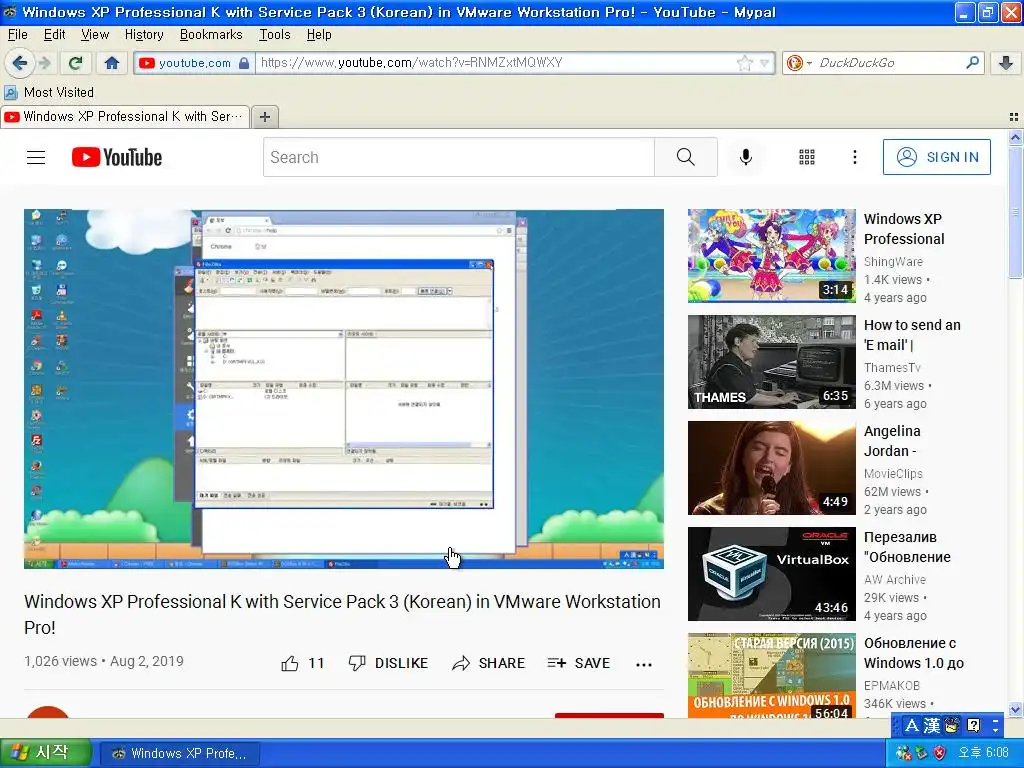Open the Angelina Jordan video thumbnail

(771, 468)
